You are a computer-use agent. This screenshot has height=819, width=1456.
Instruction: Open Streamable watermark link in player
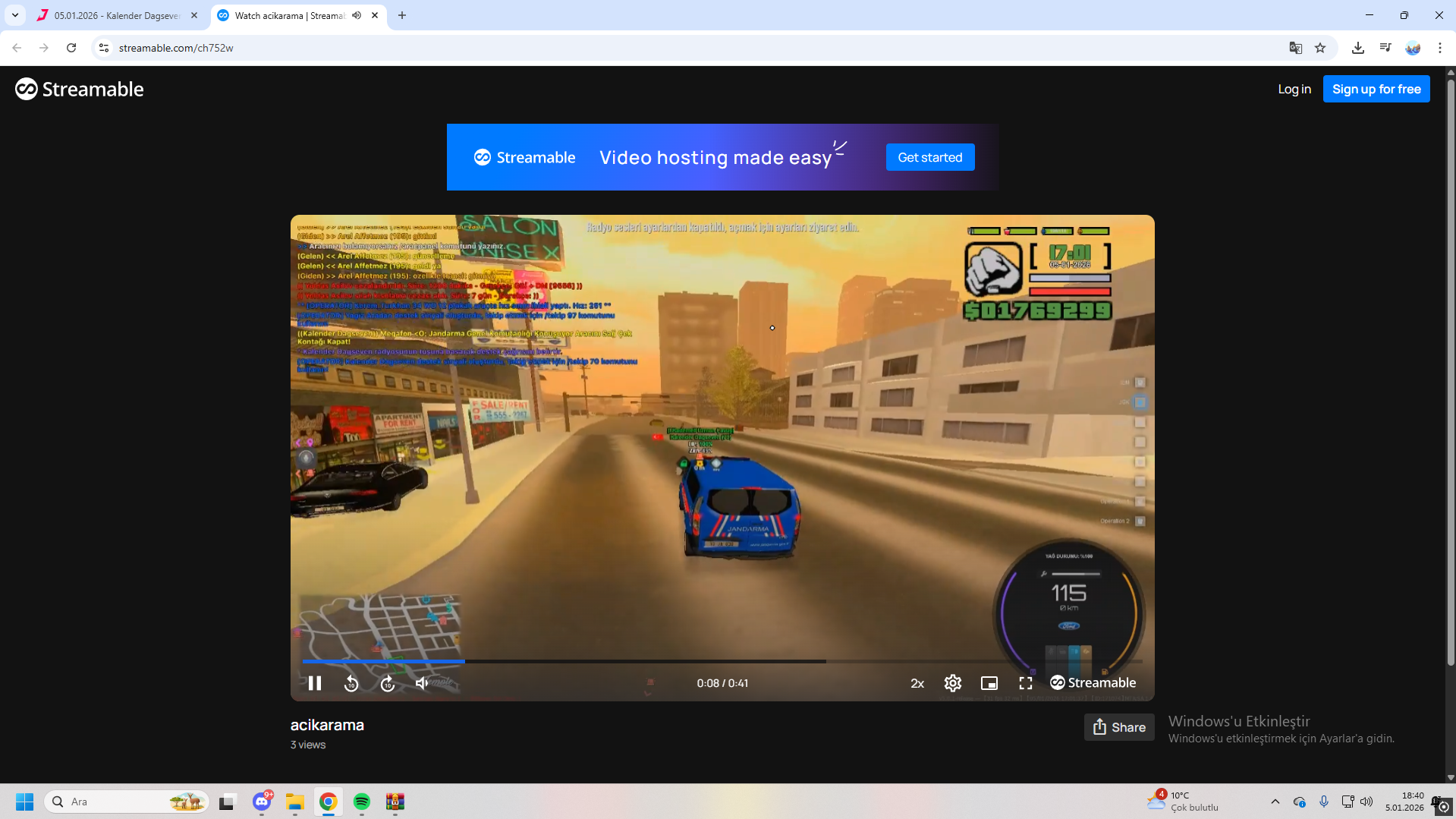coord(1093,683)
